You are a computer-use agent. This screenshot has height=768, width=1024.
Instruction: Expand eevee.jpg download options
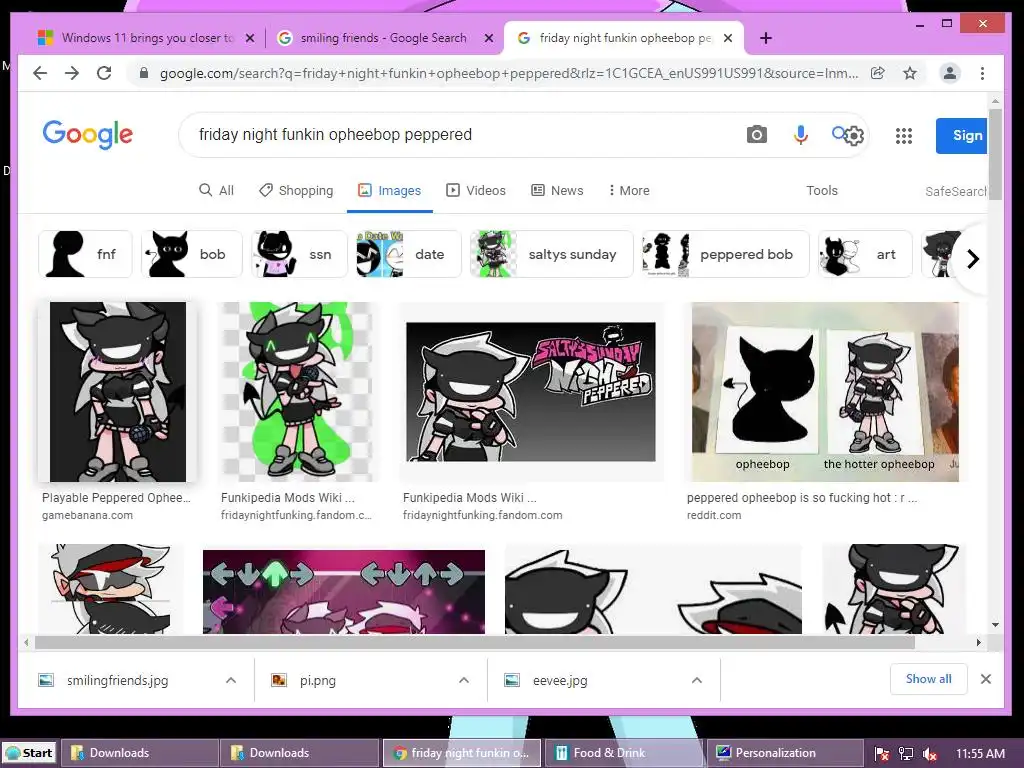(697, 680)
